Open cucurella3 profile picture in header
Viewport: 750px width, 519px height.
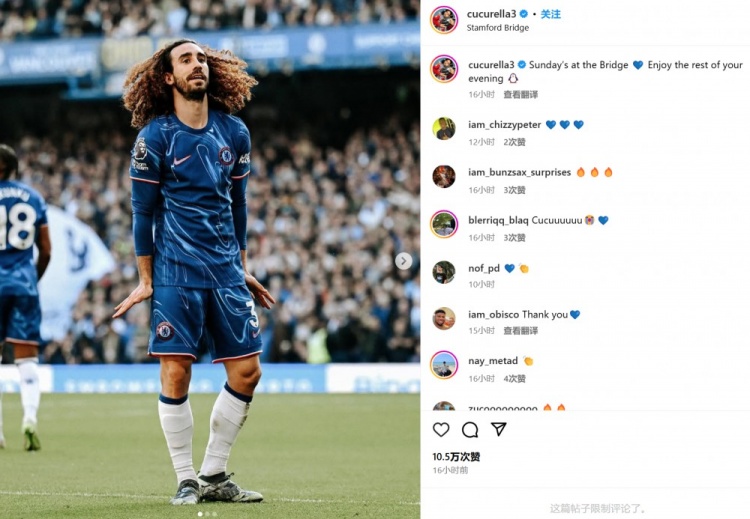[x=443, y=20]
